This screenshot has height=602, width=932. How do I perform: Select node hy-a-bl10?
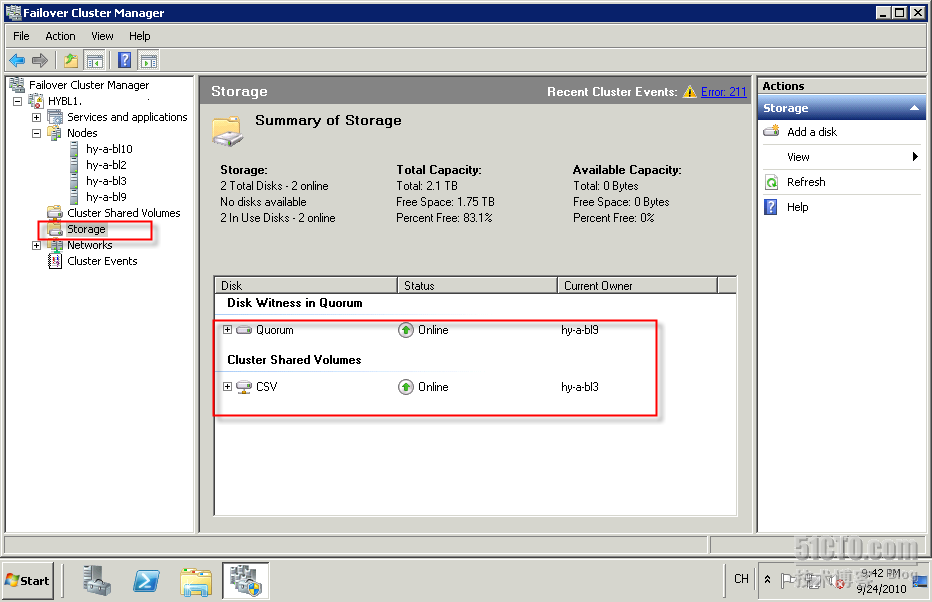point(109,149)
